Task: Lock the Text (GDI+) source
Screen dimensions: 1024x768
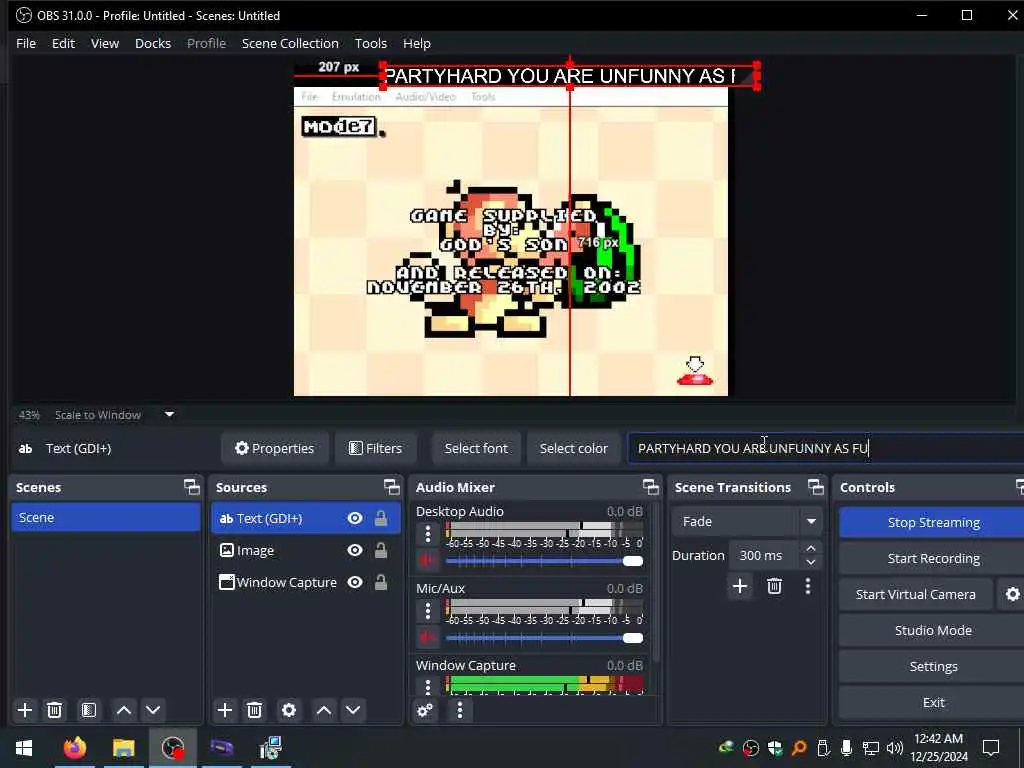Action: (381, 518)
